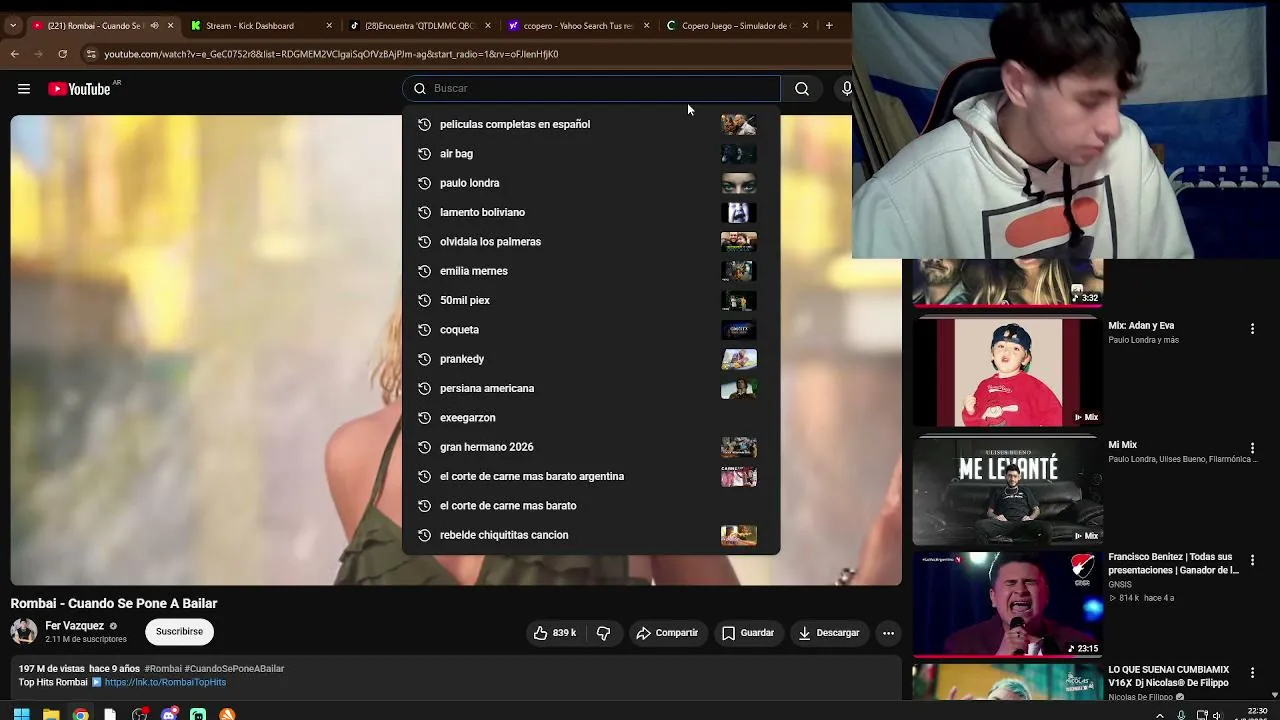1280x720 pixels.
Task: Choose "50mil piex" from search history
Action: coord(591,300)
